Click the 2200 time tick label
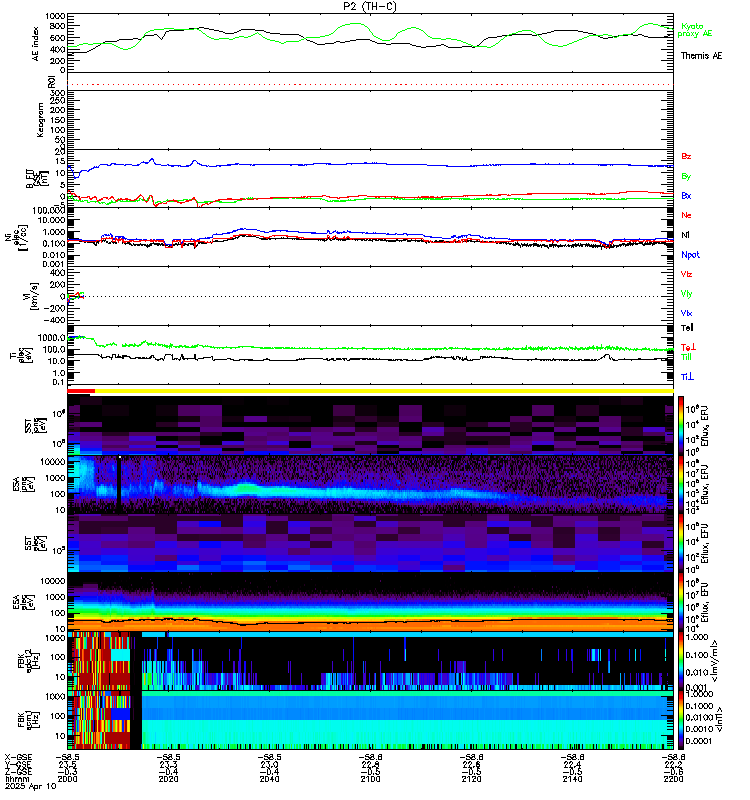Screen dimensions: 750x800 tap(673, 779)
